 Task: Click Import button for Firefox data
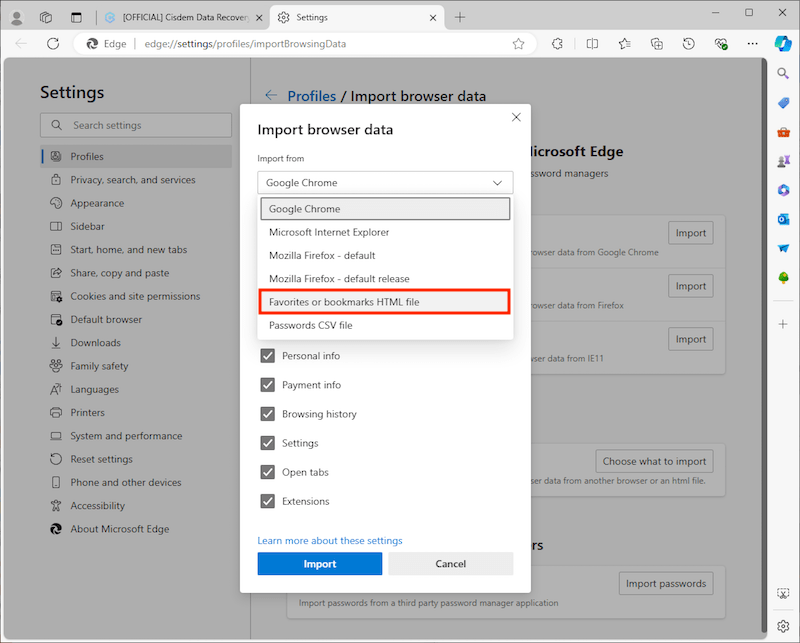(x=691, y=286)
